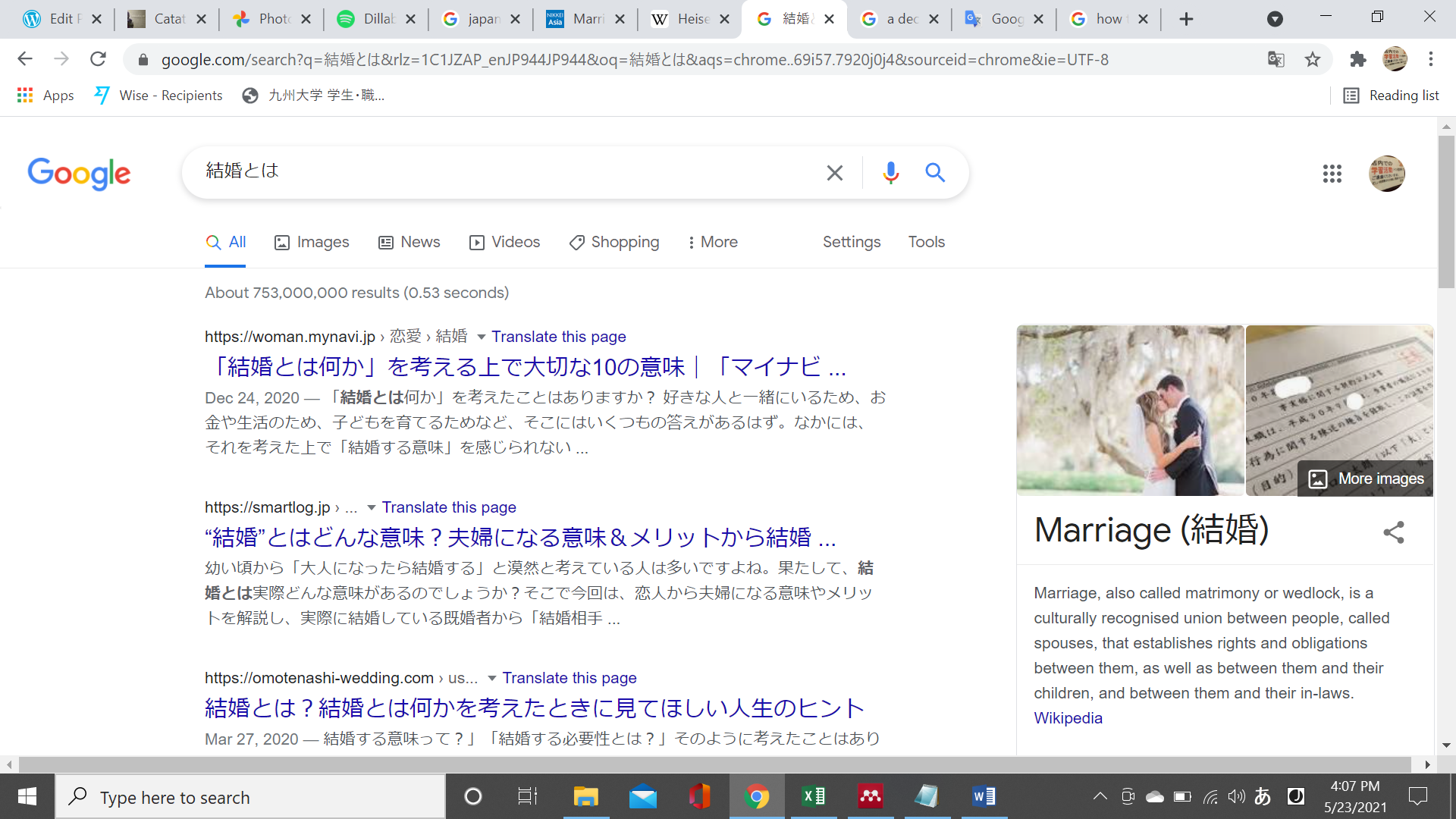The image size is (1456, 819).
Task: Open the Chrome extensions puzzle icon
Action: point(1357,59)
